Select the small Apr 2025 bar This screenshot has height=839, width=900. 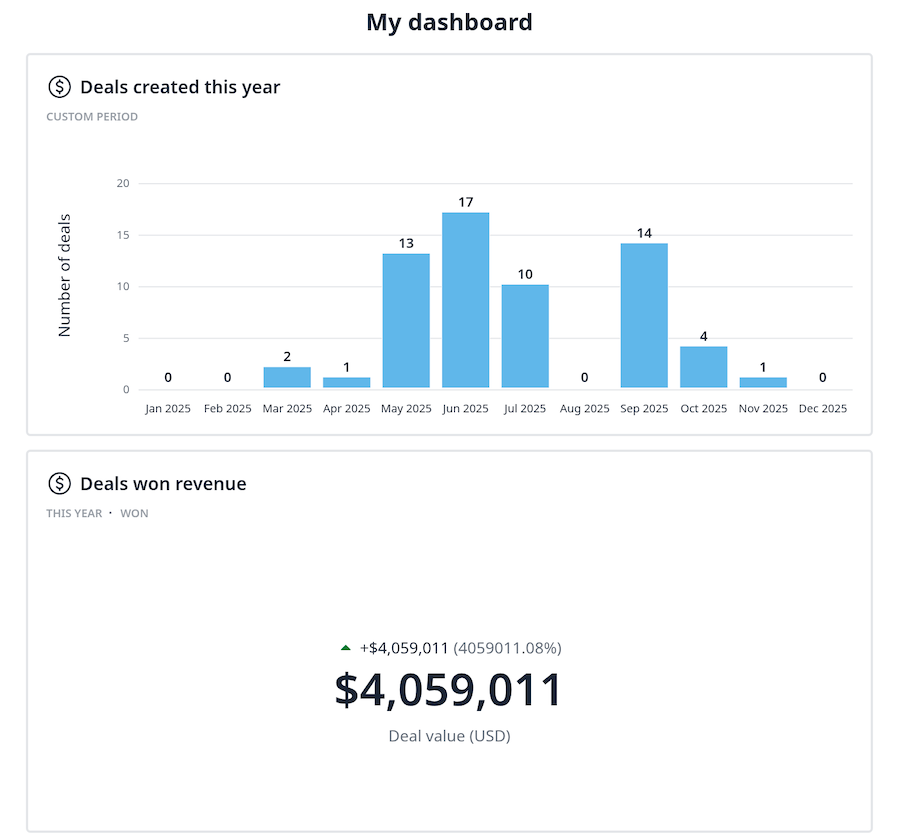[346, 382]
